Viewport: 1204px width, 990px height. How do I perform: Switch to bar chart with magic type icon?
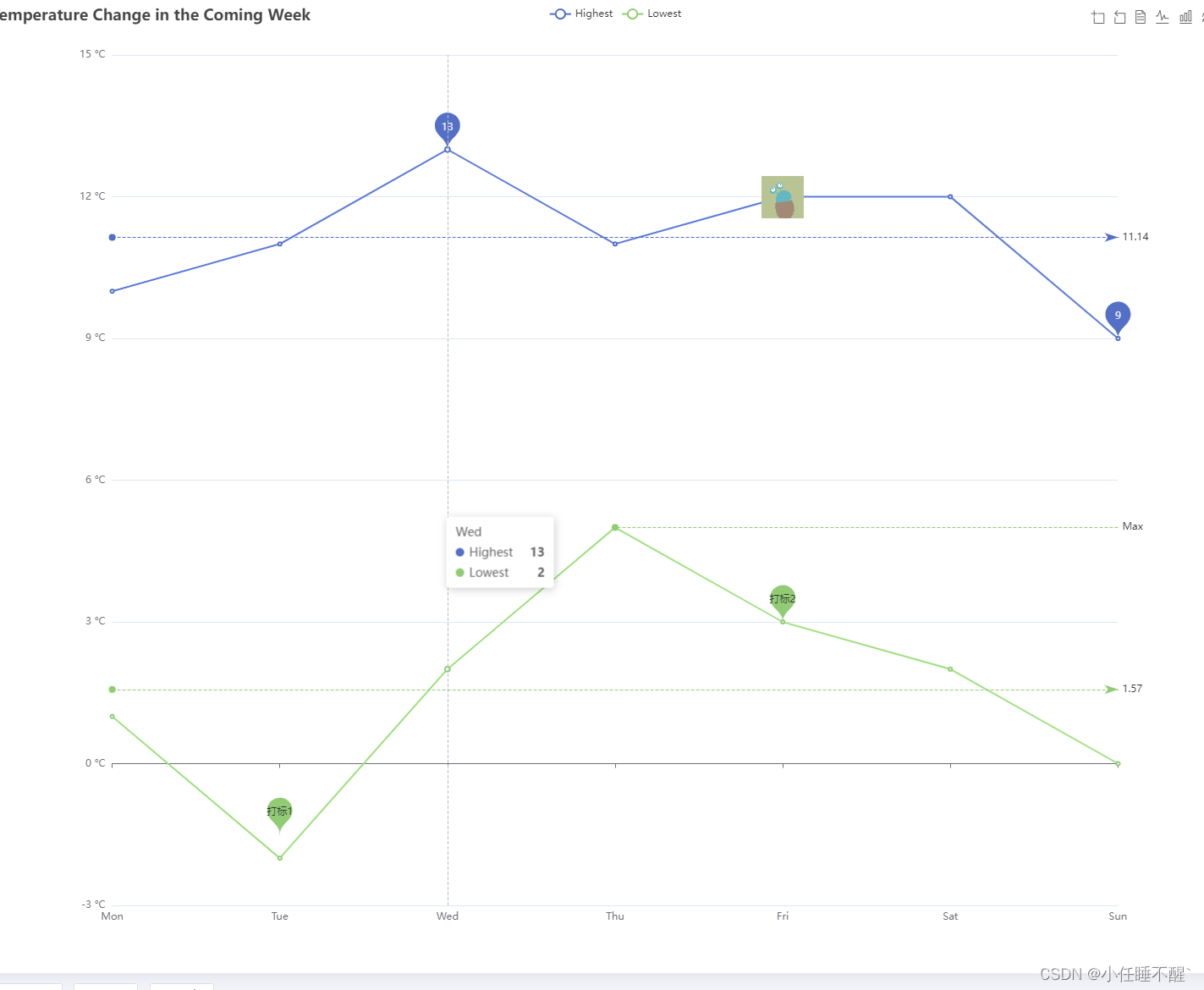pyautogui.click(x=1185, y=17)
